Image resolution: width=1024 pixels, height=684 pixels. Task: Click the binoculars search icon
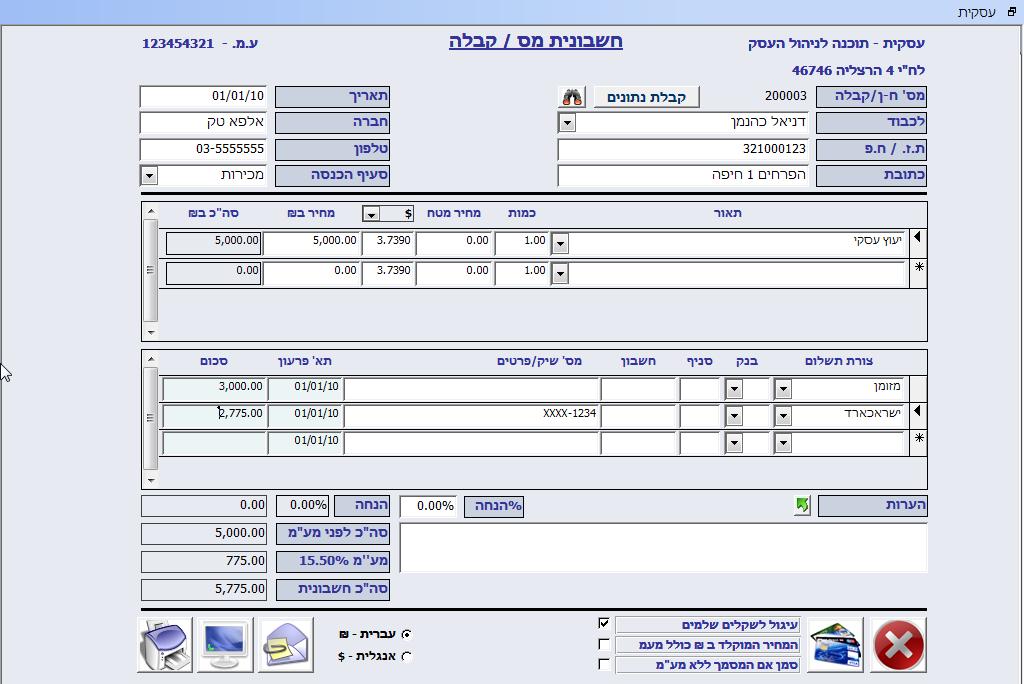[572, 97]
